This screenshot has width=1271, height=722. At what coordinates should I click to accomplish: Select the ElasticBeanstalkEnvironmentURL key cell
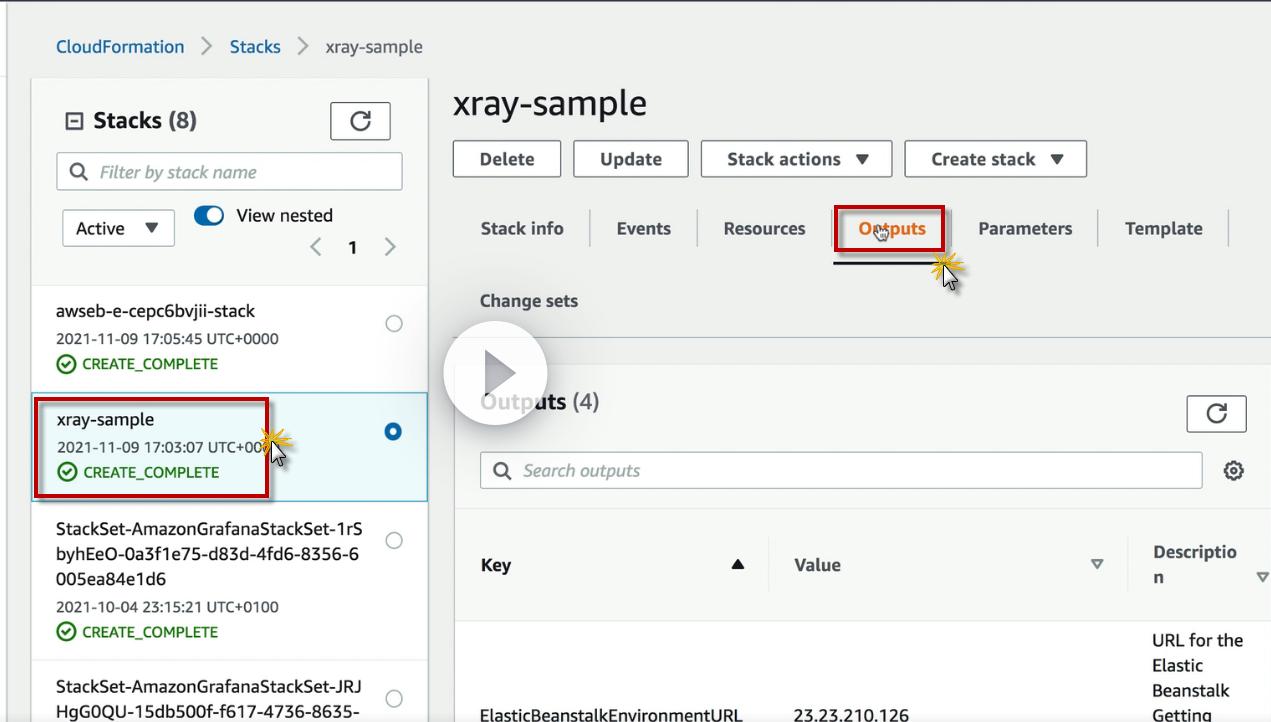click(611, 715)
